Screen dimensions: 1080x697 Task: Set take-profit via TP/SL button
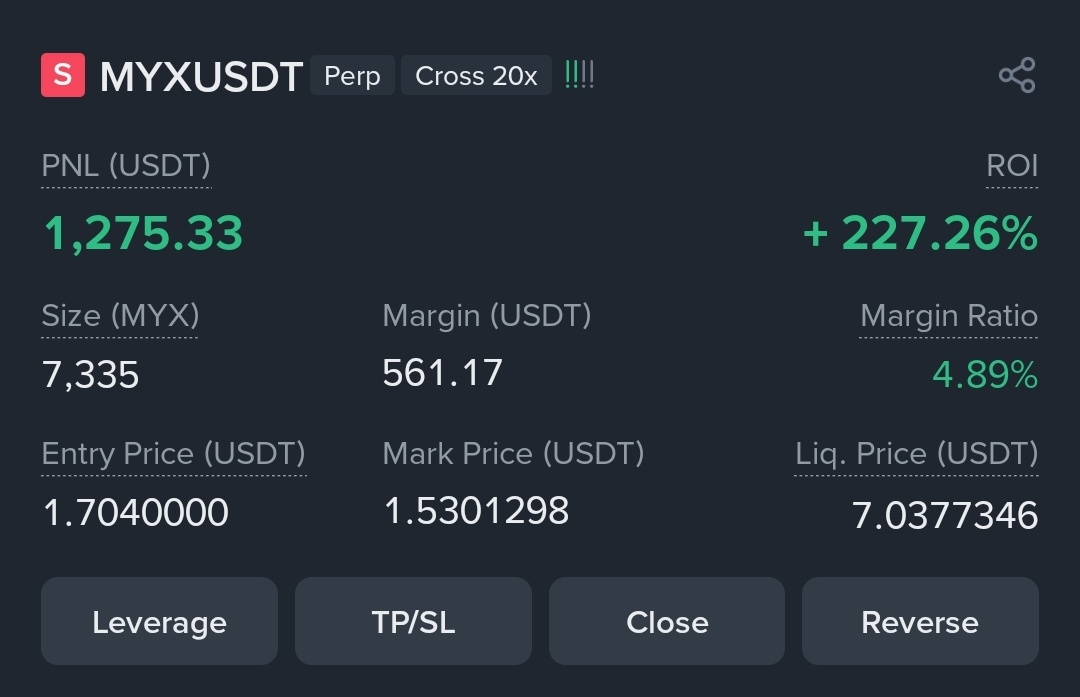click(x=413, y=621)
